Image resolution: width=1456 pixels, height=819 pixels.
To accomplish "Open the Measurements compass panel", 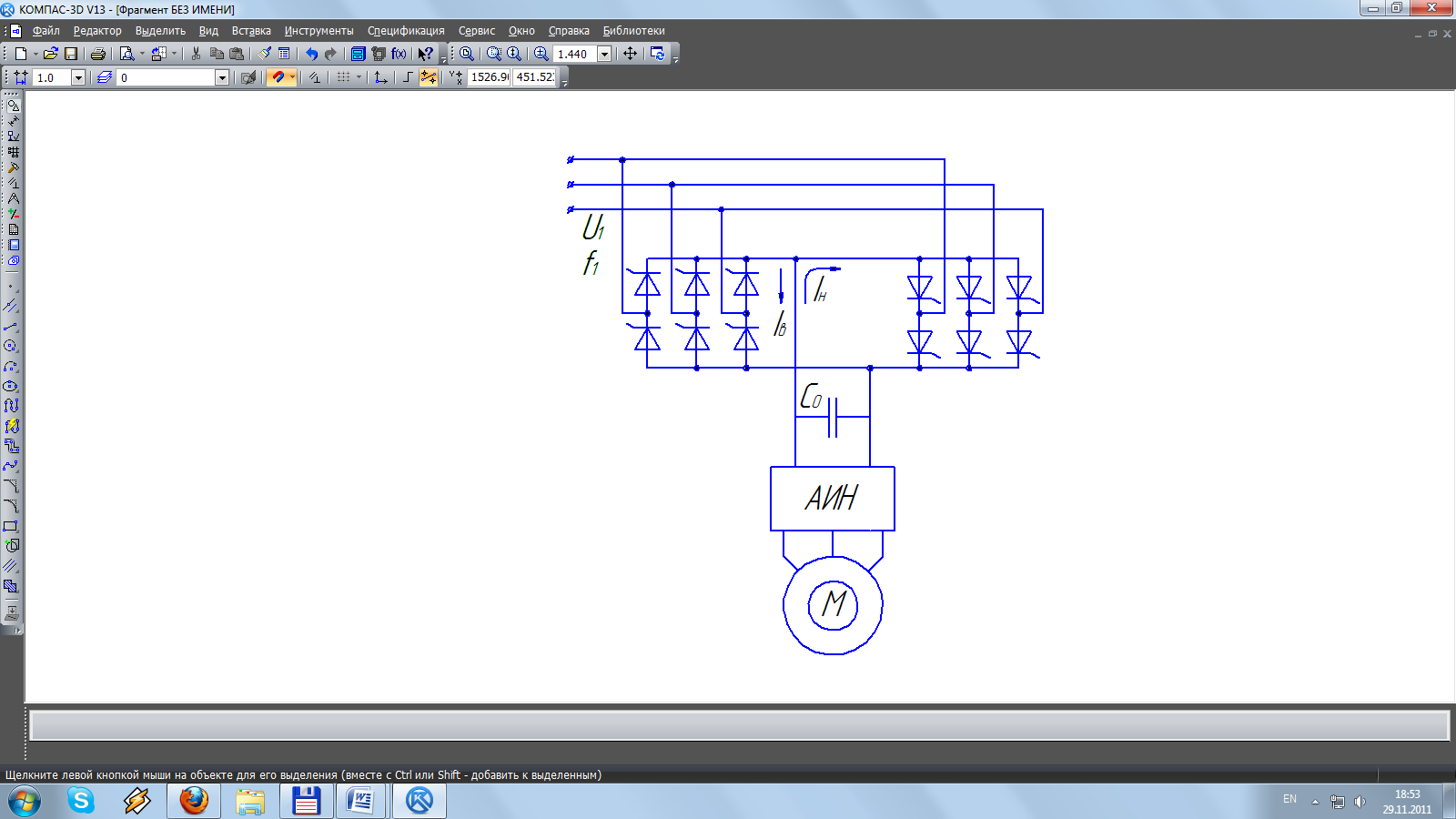I will [x=13, y=198].
